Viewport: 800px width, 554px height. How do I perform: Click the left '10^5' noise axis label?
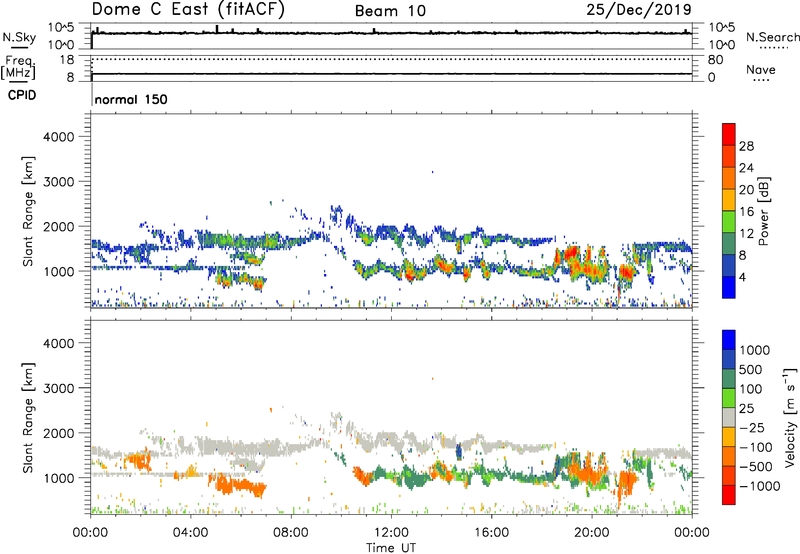(61, 28)
